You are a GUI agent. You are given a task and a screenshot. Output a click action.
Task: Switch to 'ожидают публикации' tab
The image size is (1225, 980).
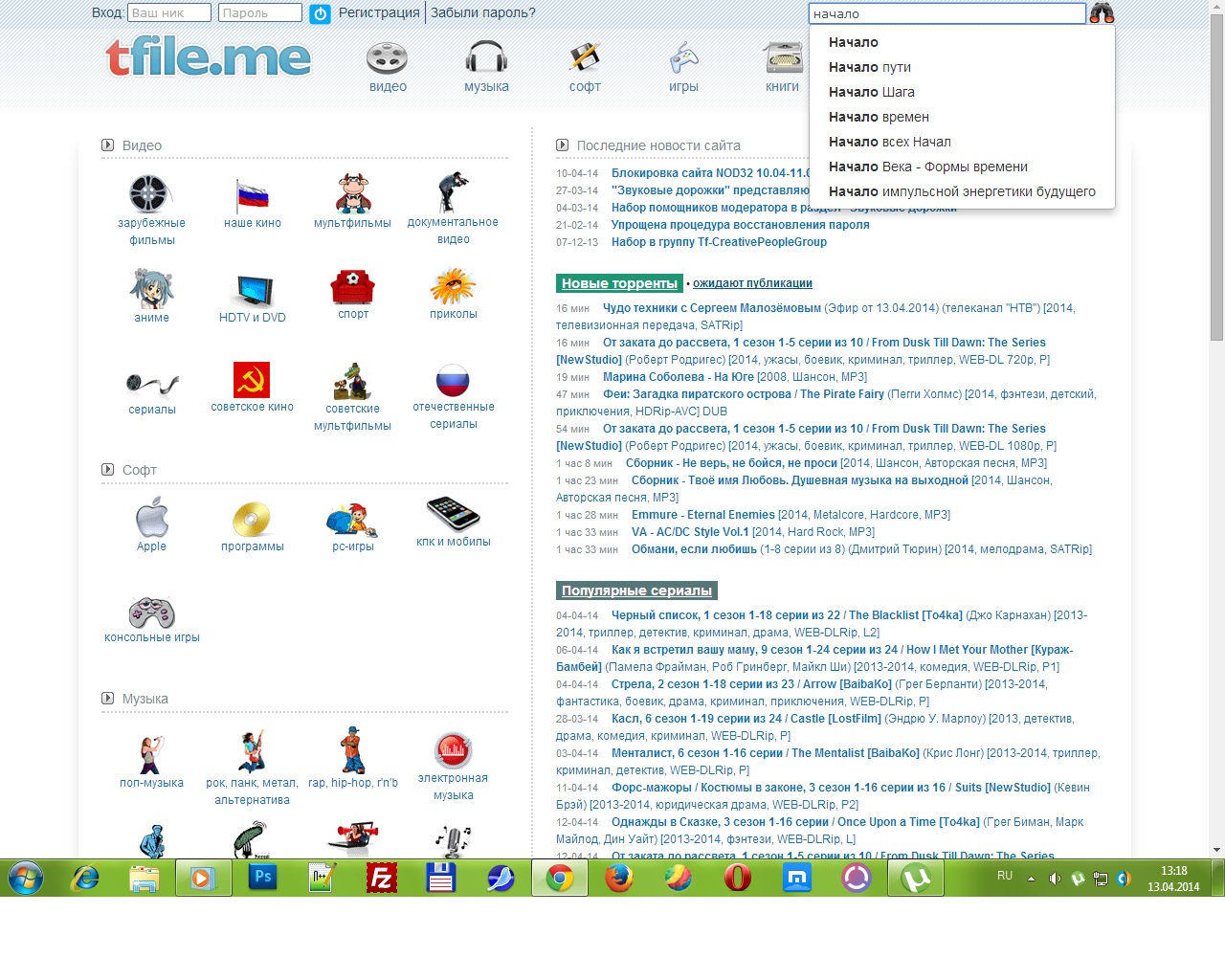pyautogui.click(x=752, y=283)
